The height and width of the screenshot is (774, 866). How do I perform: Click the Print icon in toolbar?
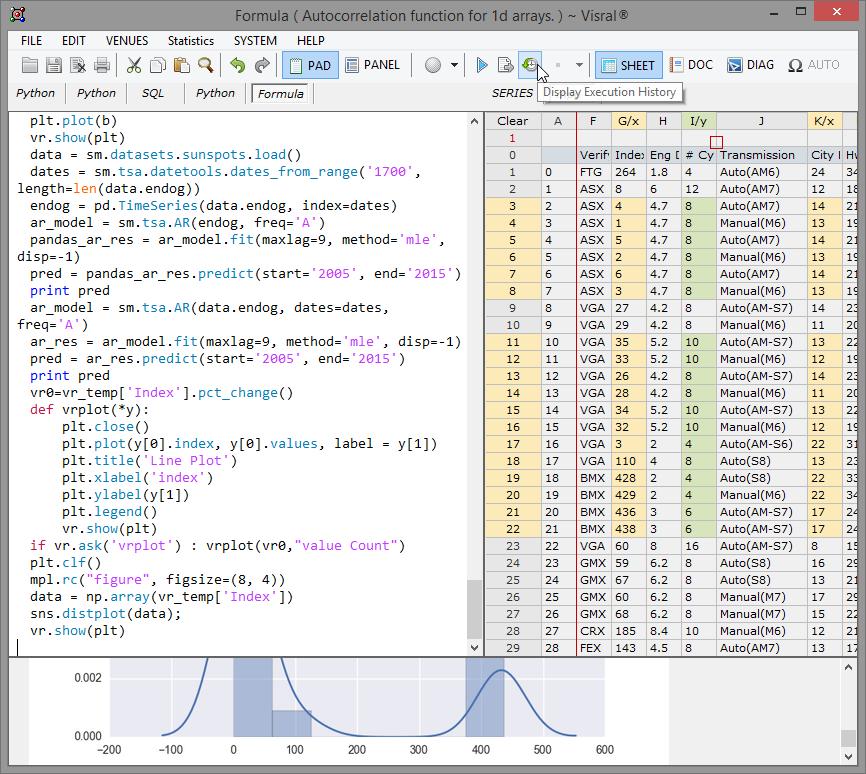[x=102, y=66]
